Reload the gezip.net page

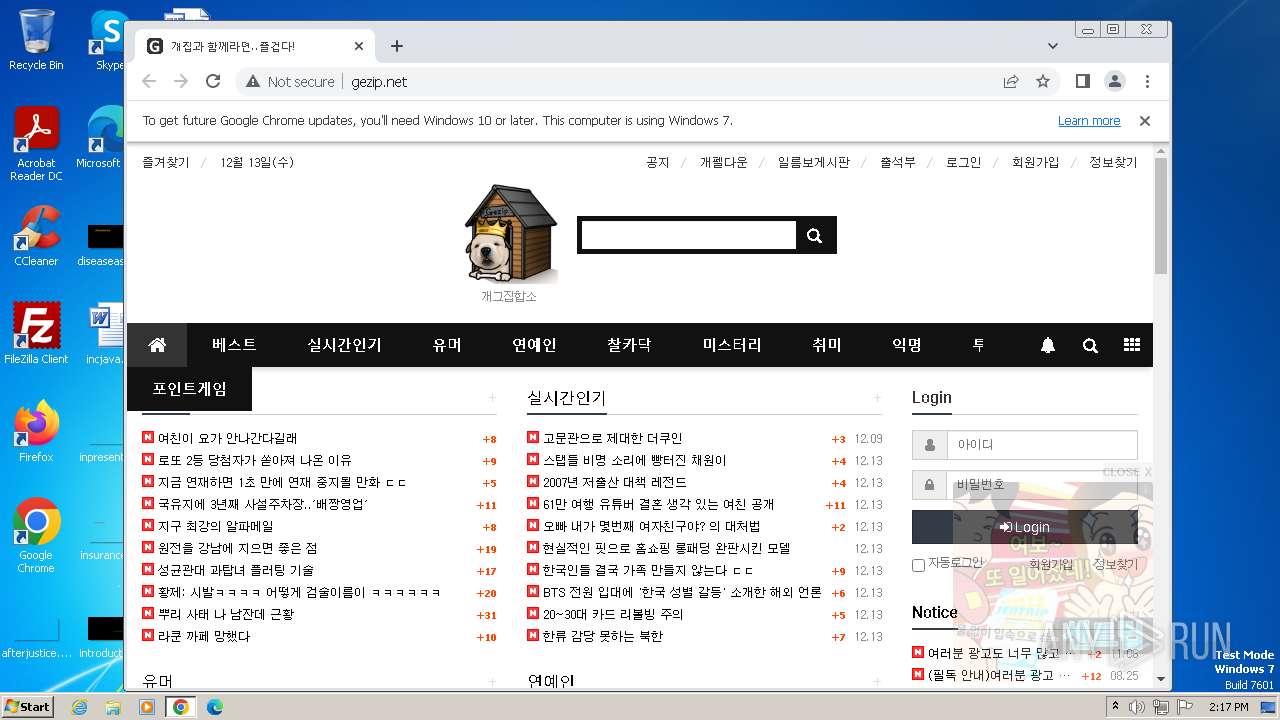[213, 81]
